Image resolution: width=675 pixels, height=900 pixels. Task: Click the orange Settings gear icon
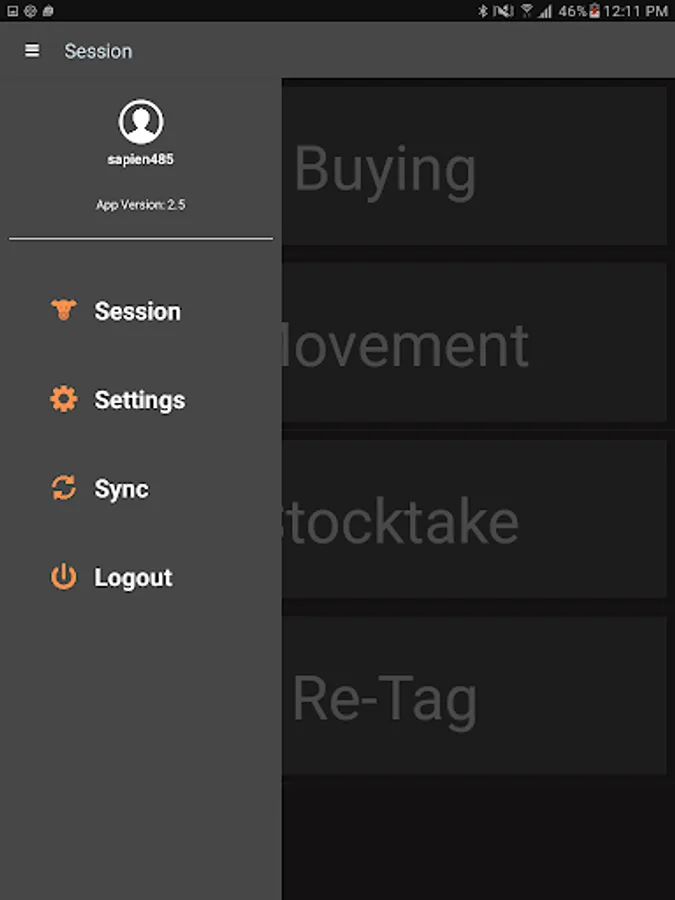click(64, 399)
